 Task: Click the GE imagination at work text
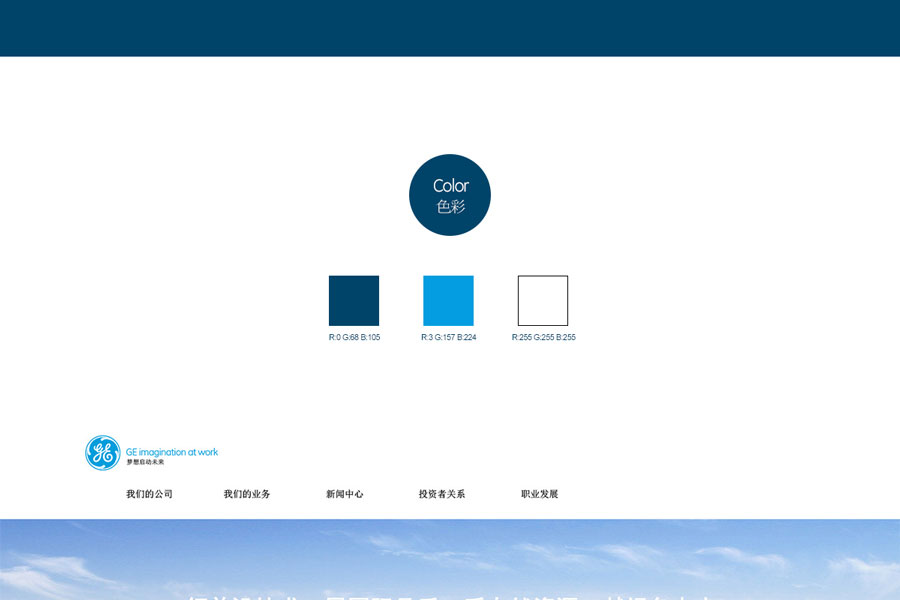coord(172,452)
